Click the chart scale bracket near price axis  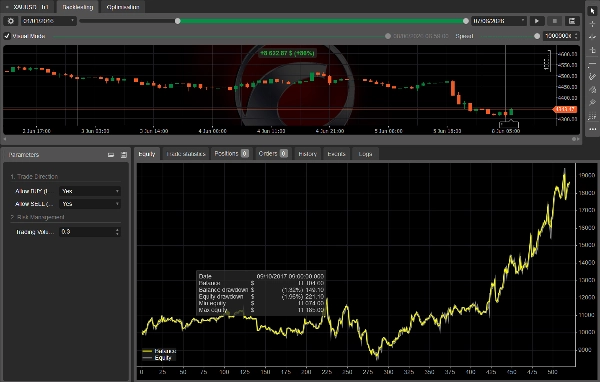point(548,60)
